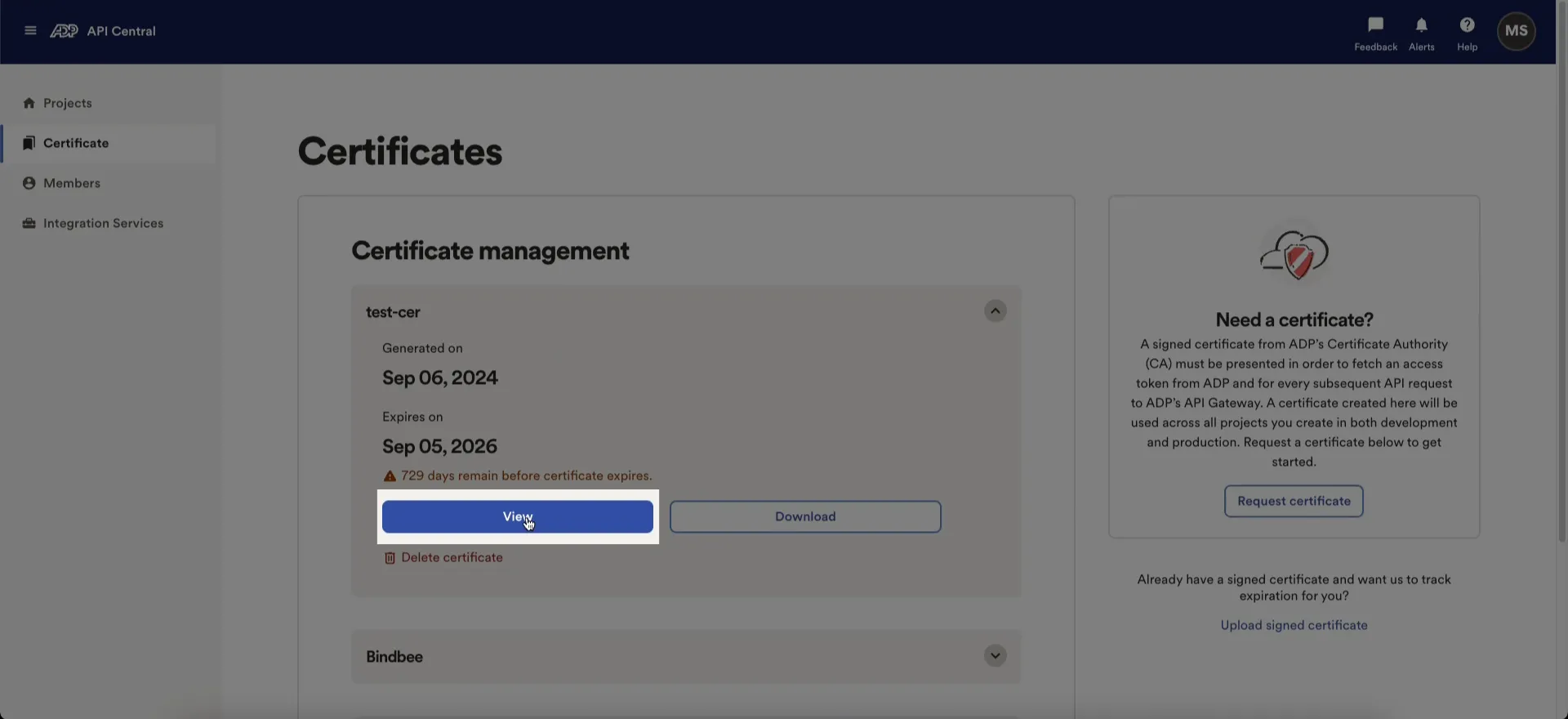Open the MS user profile avatar
Screen dimensions: 1568x719
pyautogui.click(x=1516, y=31)
